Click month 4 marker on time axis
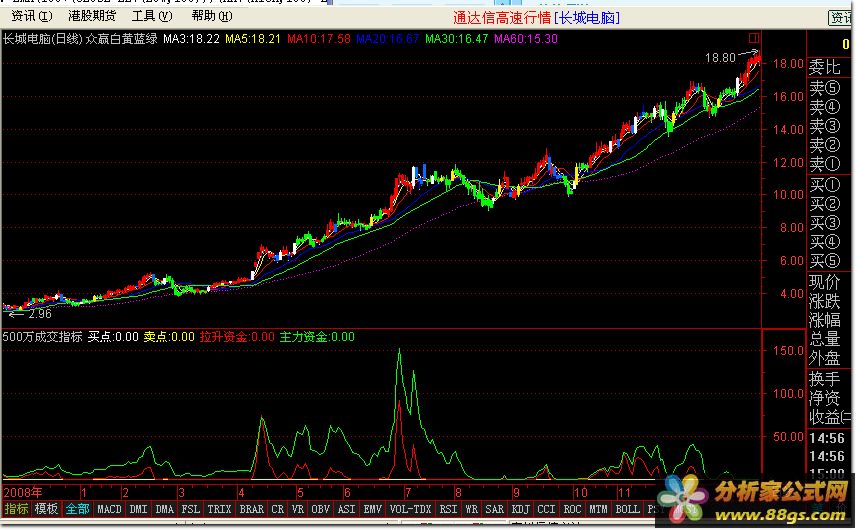 242,492
